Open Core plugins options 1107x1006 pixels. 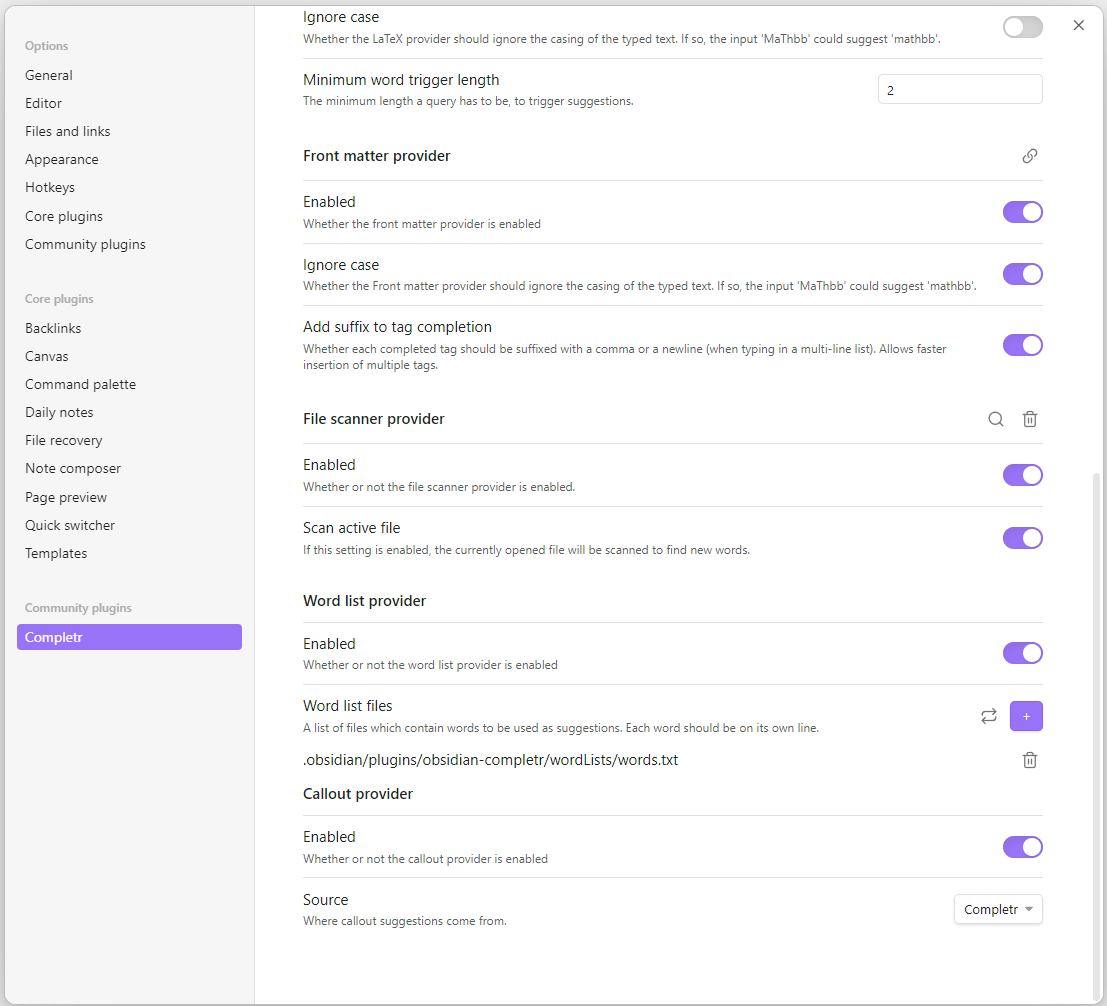click(x=129, y=216)
